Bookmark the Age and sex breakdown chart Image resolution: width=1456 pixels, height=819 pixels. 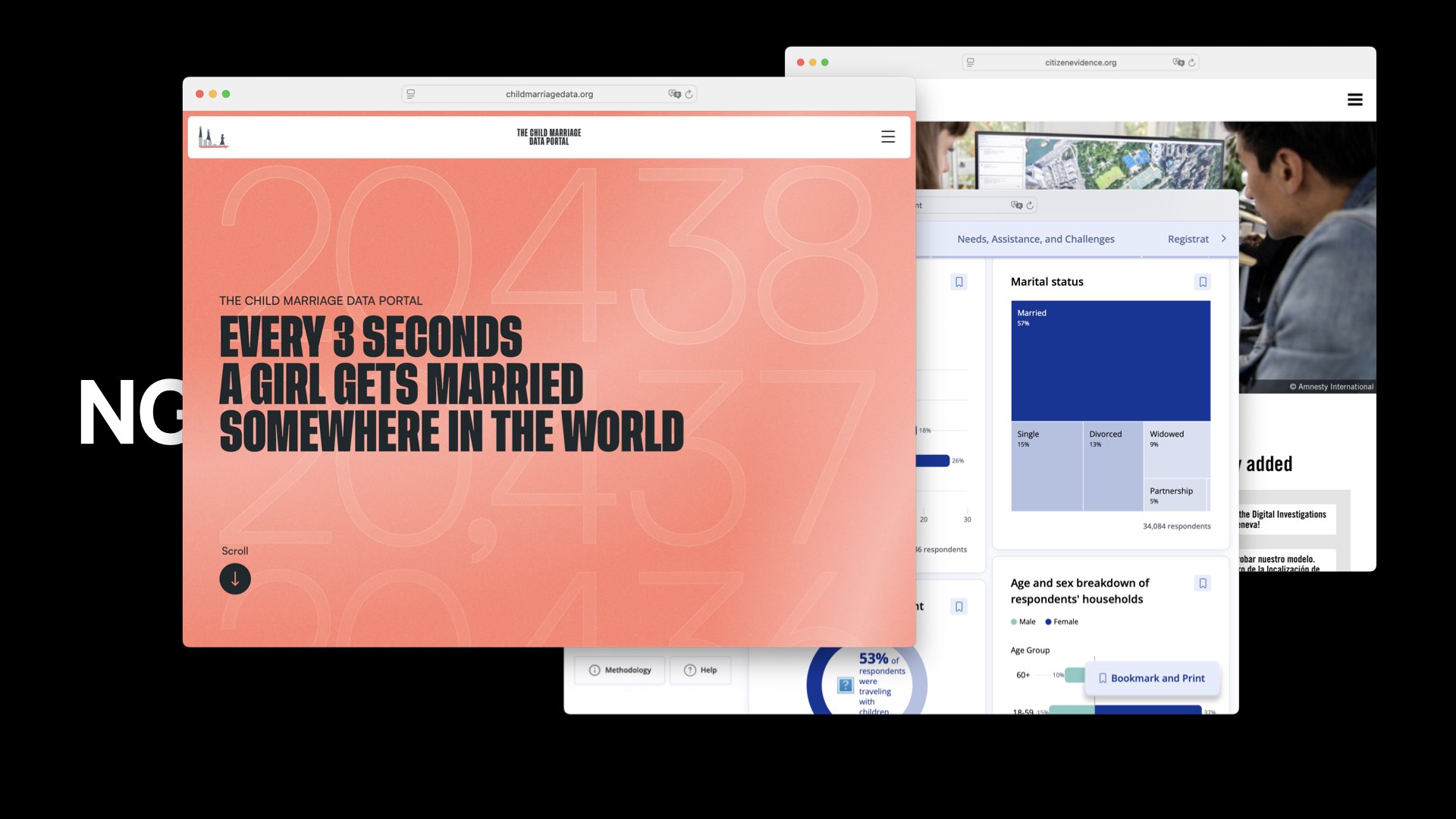tap(1202, 583)
